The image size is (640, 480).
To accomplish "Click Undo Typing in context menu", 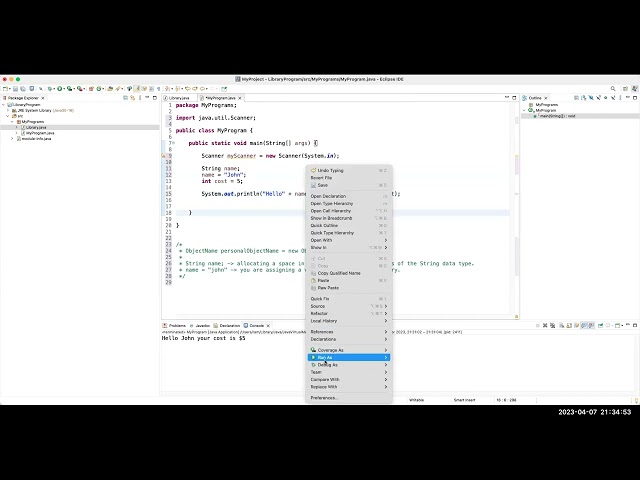I will [349, 171].
